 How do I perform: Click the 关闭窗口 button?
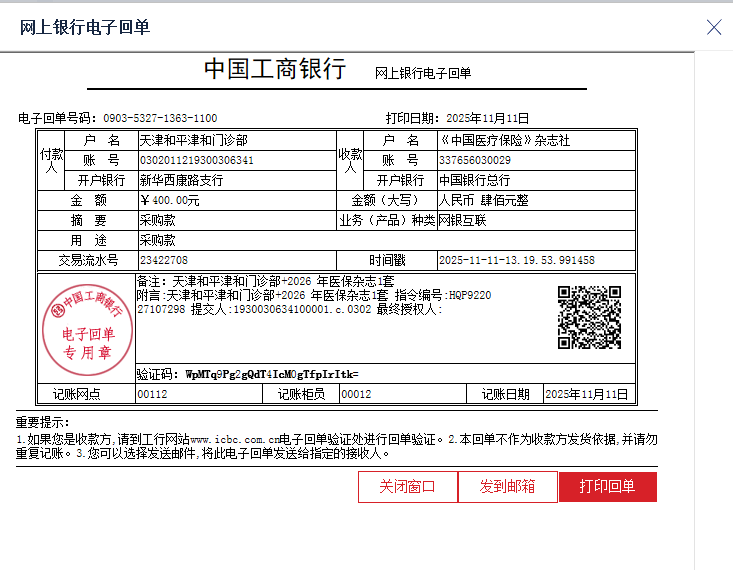tap(407, 487)
